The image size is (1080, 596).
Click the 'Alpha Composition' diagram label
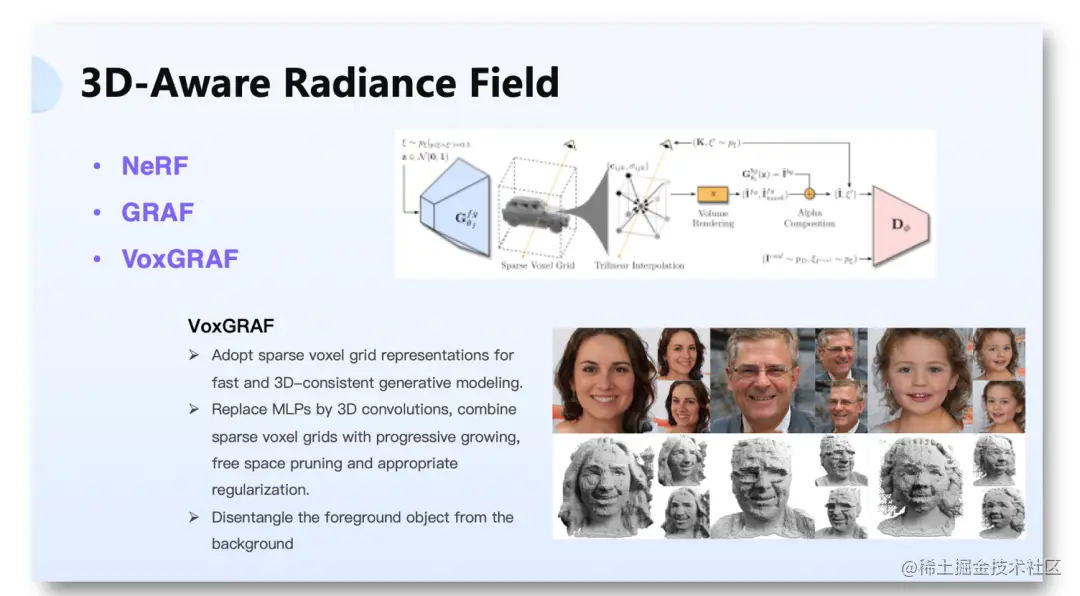(x=809, y=218)
